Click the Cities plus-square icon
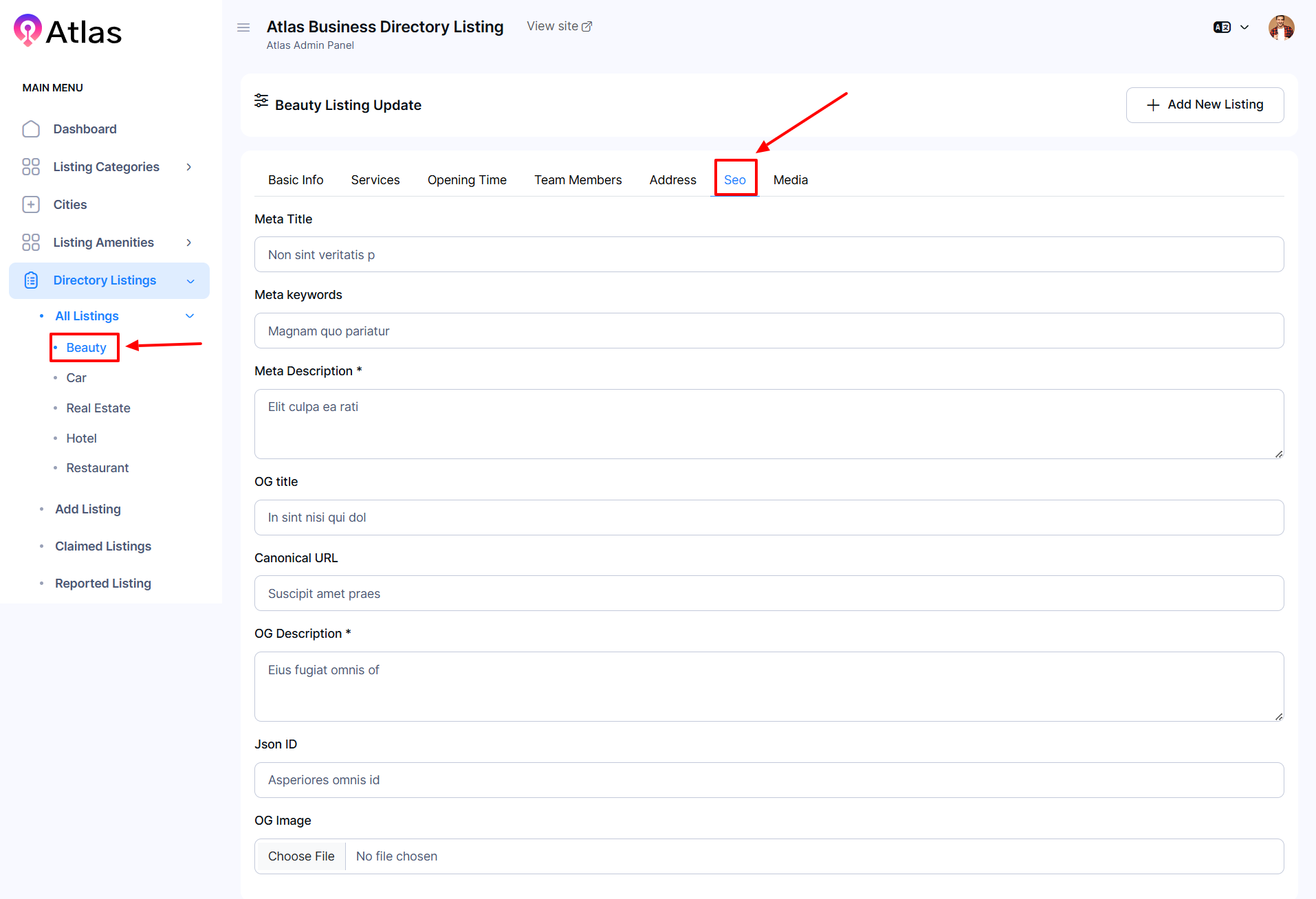This screenshot has width=1316, height=899. pyautogui.click(x=31, y=205)
